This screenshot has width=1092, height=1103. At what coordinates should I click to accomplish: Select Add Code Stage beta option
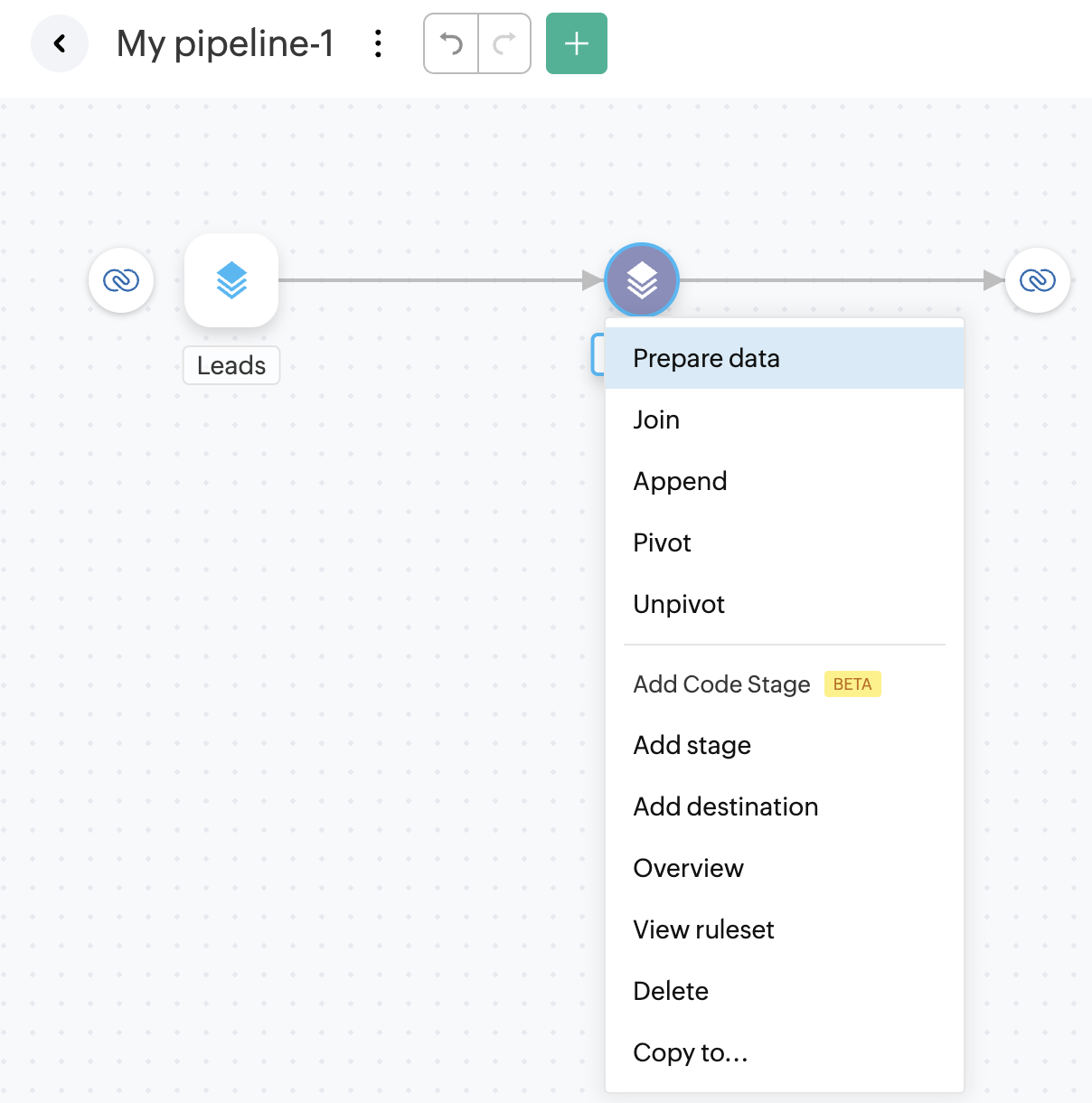[x=721, y=684]
